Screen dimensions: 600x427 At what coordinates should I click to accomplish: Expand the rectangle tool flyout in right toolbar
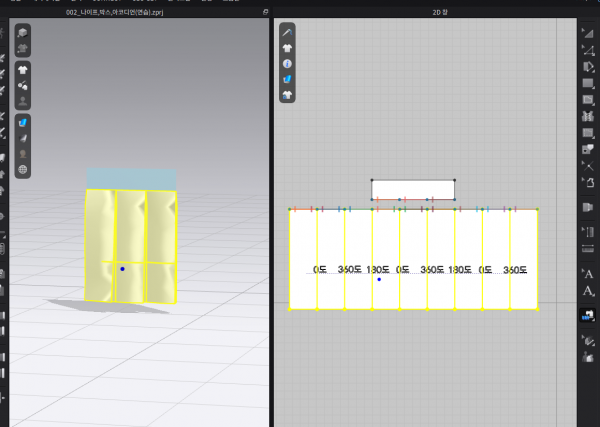(x=588, y=84)
